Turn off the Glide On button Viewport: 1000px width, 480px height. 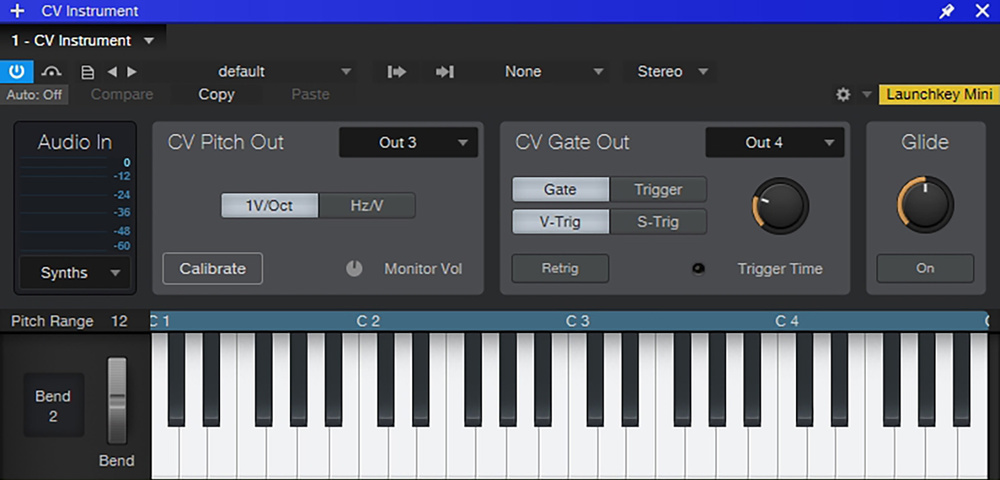925,268
